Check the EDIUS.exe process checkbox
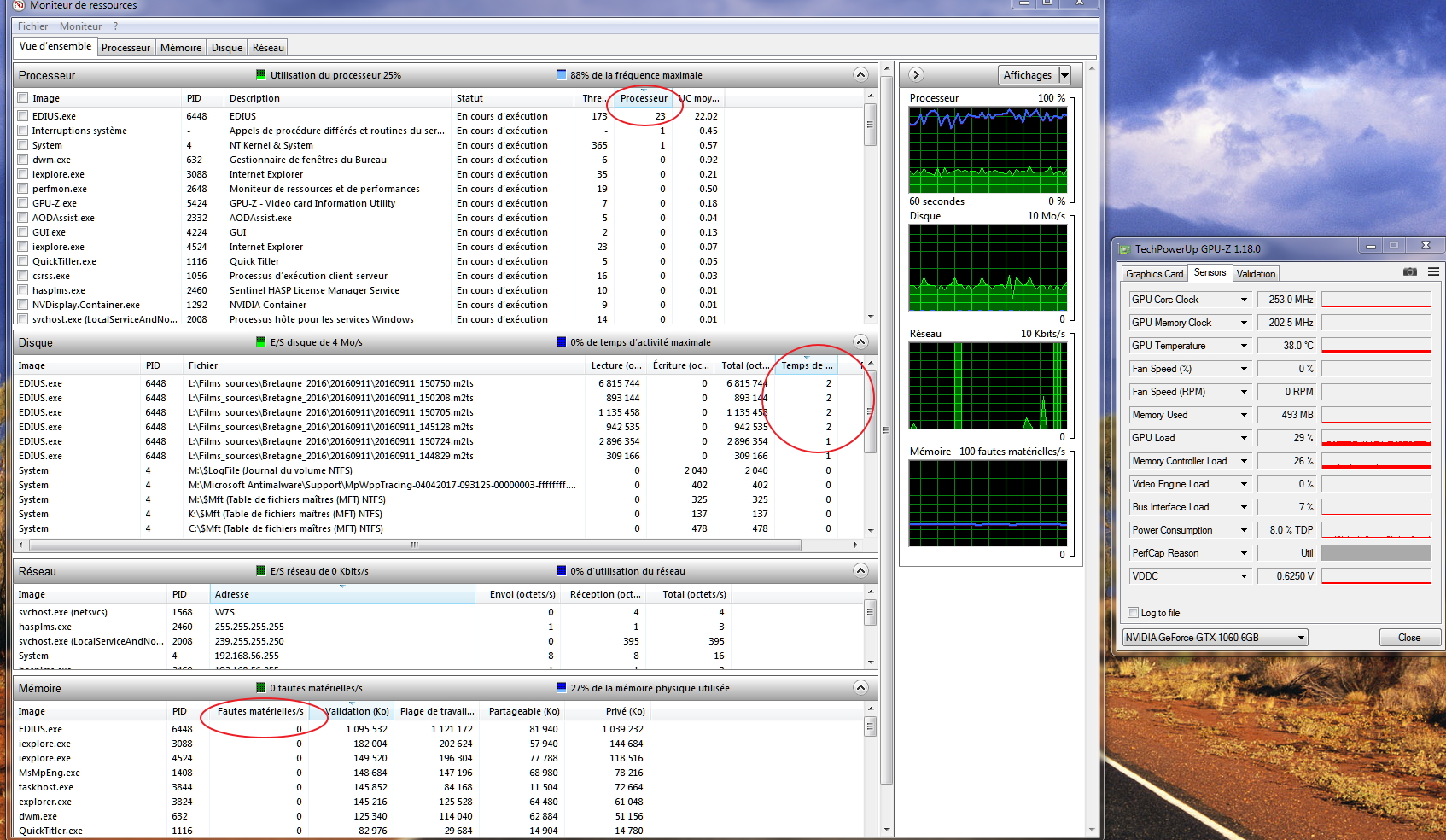Image resolution: width=1446 pixels, height=840 pixels. [x=23, y=116]
